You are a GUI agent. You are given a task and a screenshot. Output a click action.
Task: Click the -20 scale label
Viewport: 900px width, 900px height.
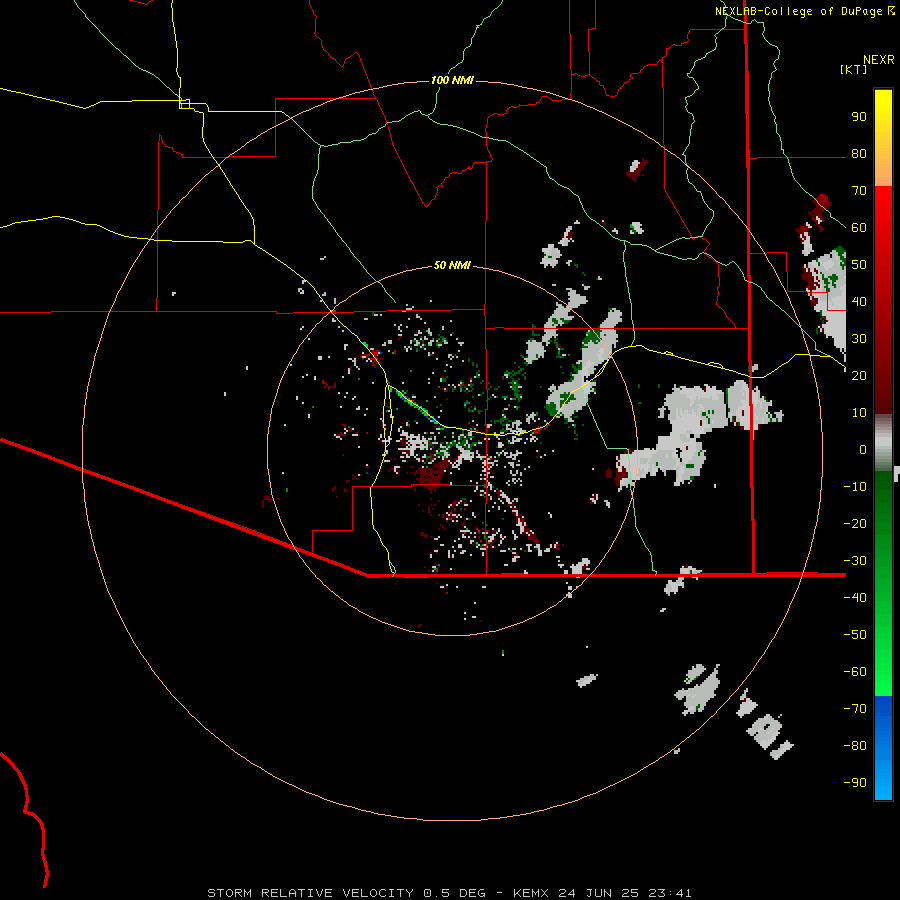point(855,523)
